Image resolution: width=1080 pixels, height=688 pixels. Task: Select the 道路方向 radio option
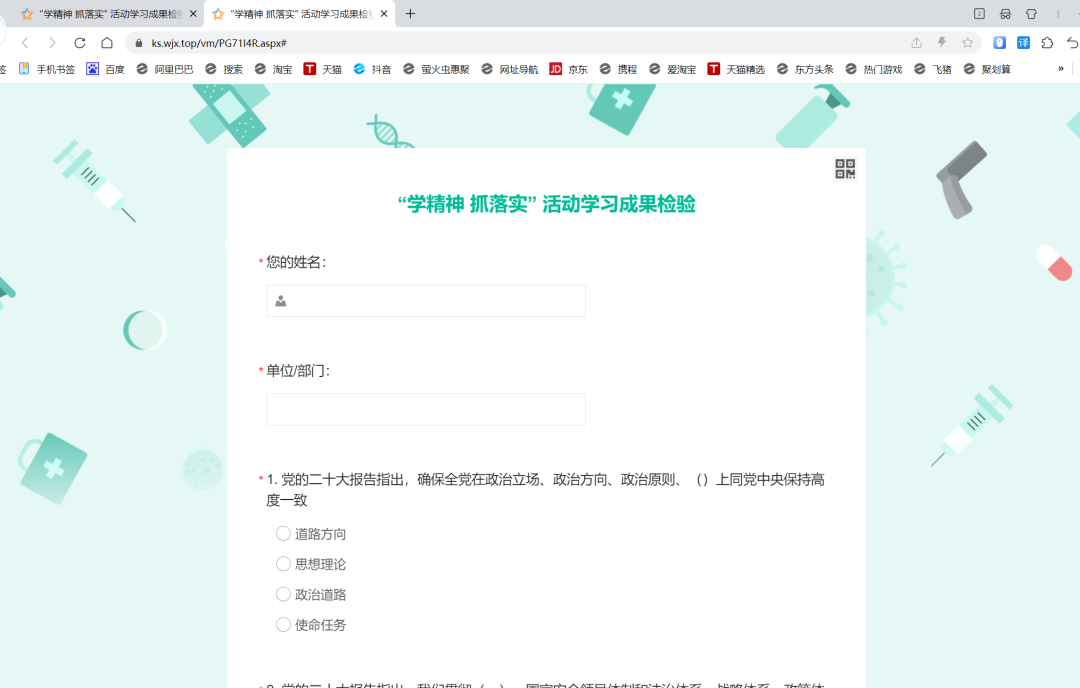click(x=283, y=534)
